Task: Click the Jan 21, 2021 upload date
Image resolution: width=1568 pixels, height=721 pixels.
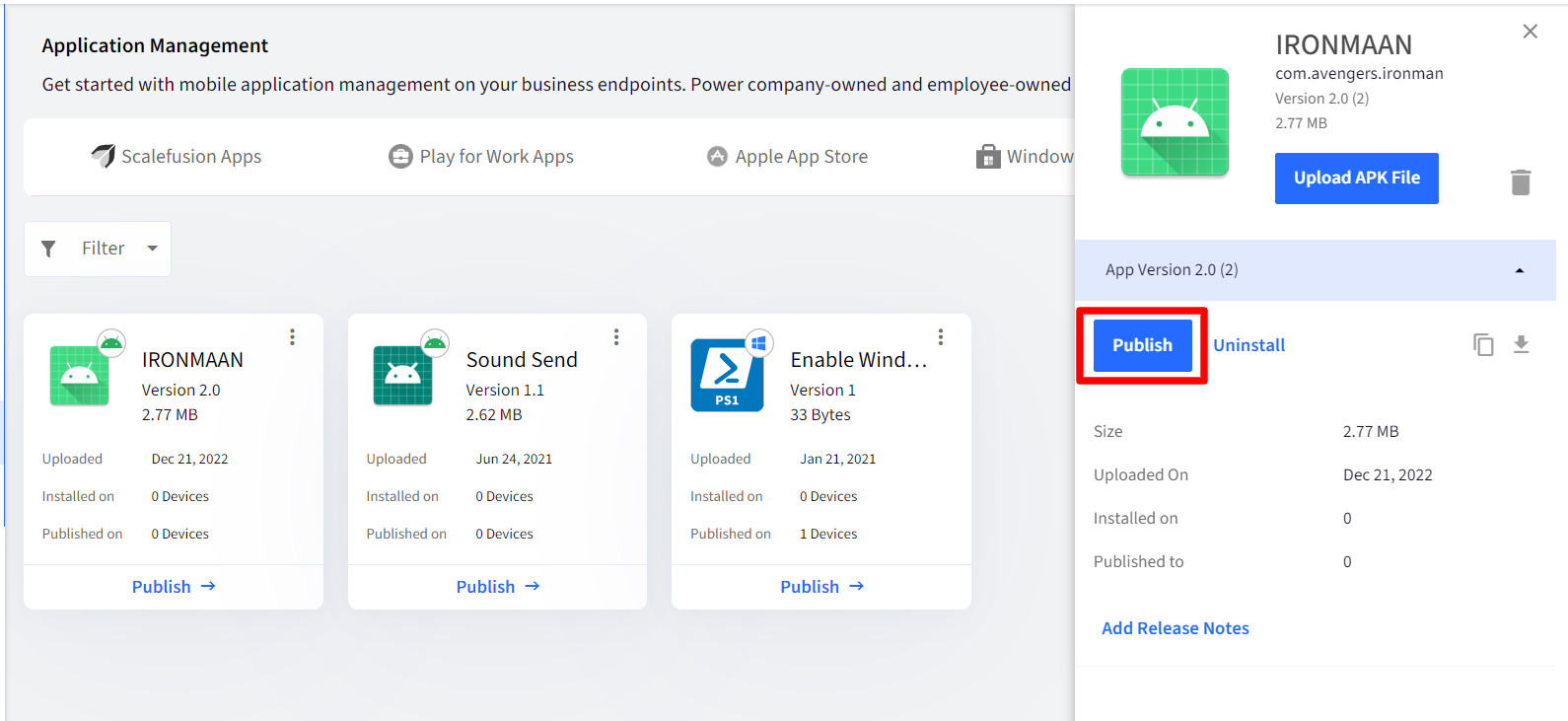Action: (837, 459)
